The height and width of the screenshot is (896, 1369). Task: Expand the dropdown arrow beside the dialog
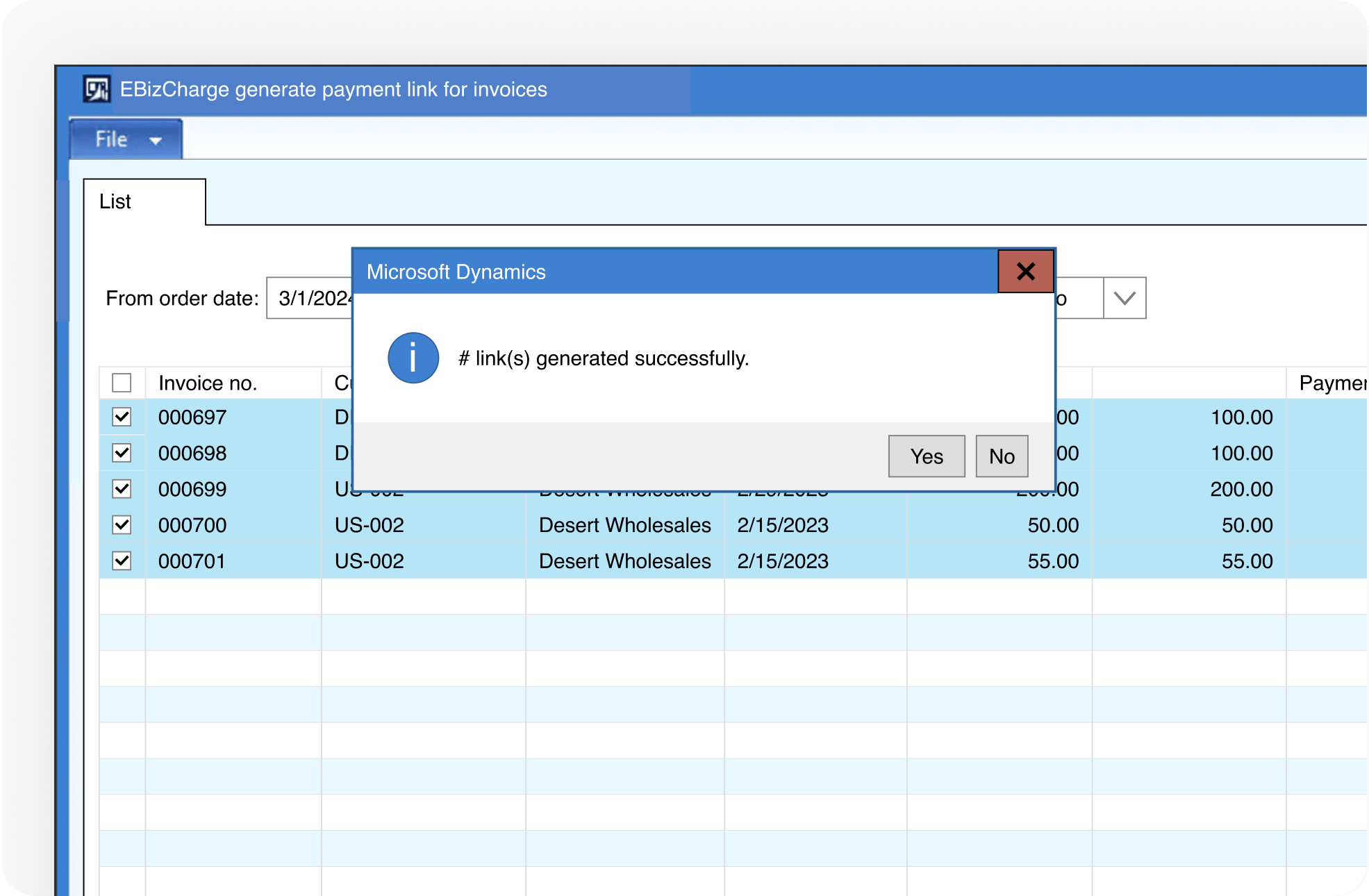pyautogui.click(x=1125, y=299)
